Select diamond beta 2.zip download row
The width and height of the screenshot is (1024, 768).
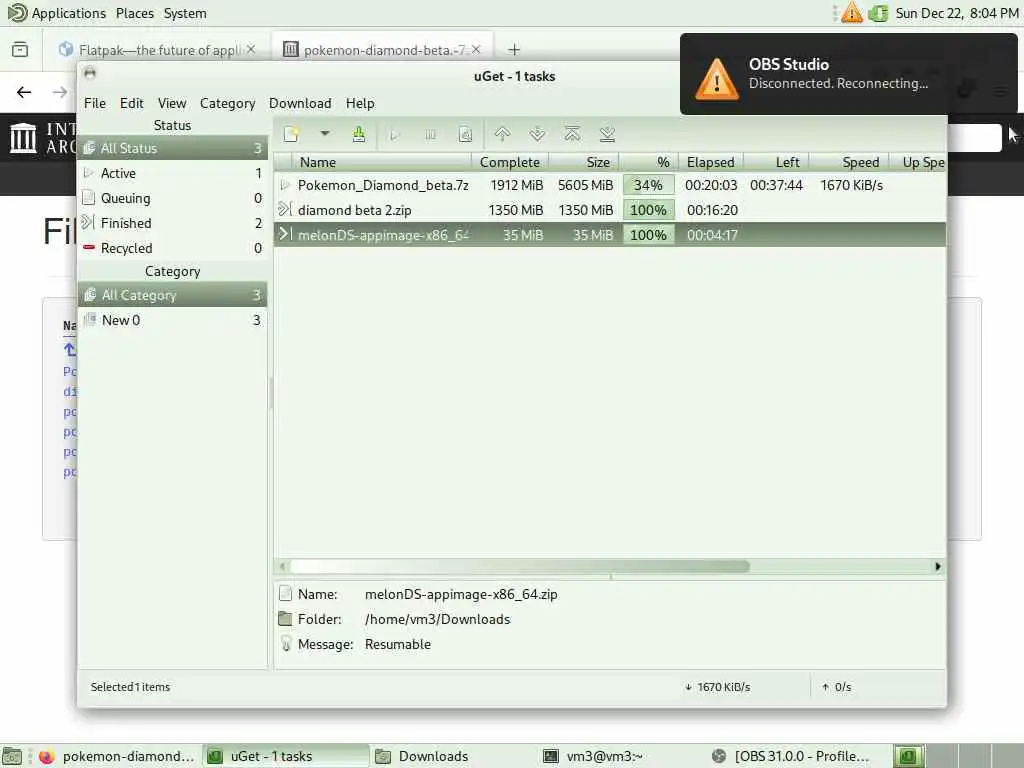(610, 210)
